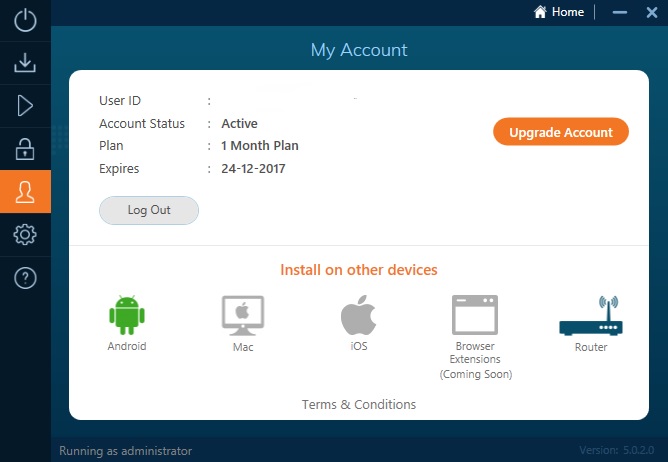Click the 'Android' label text
Image resolution: width=668 pixels, height=462 pixels.
point(127,346)
